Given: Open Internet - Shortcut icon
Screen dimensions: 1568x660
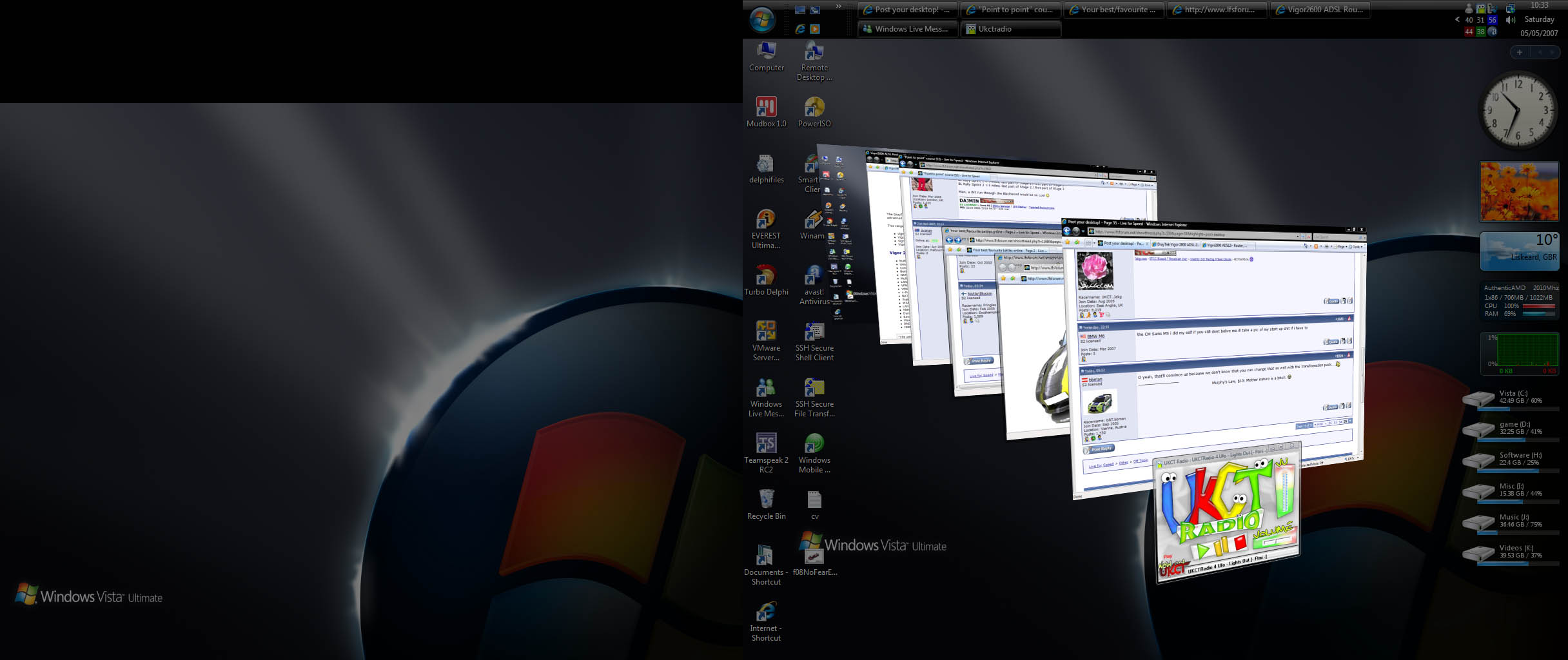Looking at the screenshot, I should coord(766,622).
